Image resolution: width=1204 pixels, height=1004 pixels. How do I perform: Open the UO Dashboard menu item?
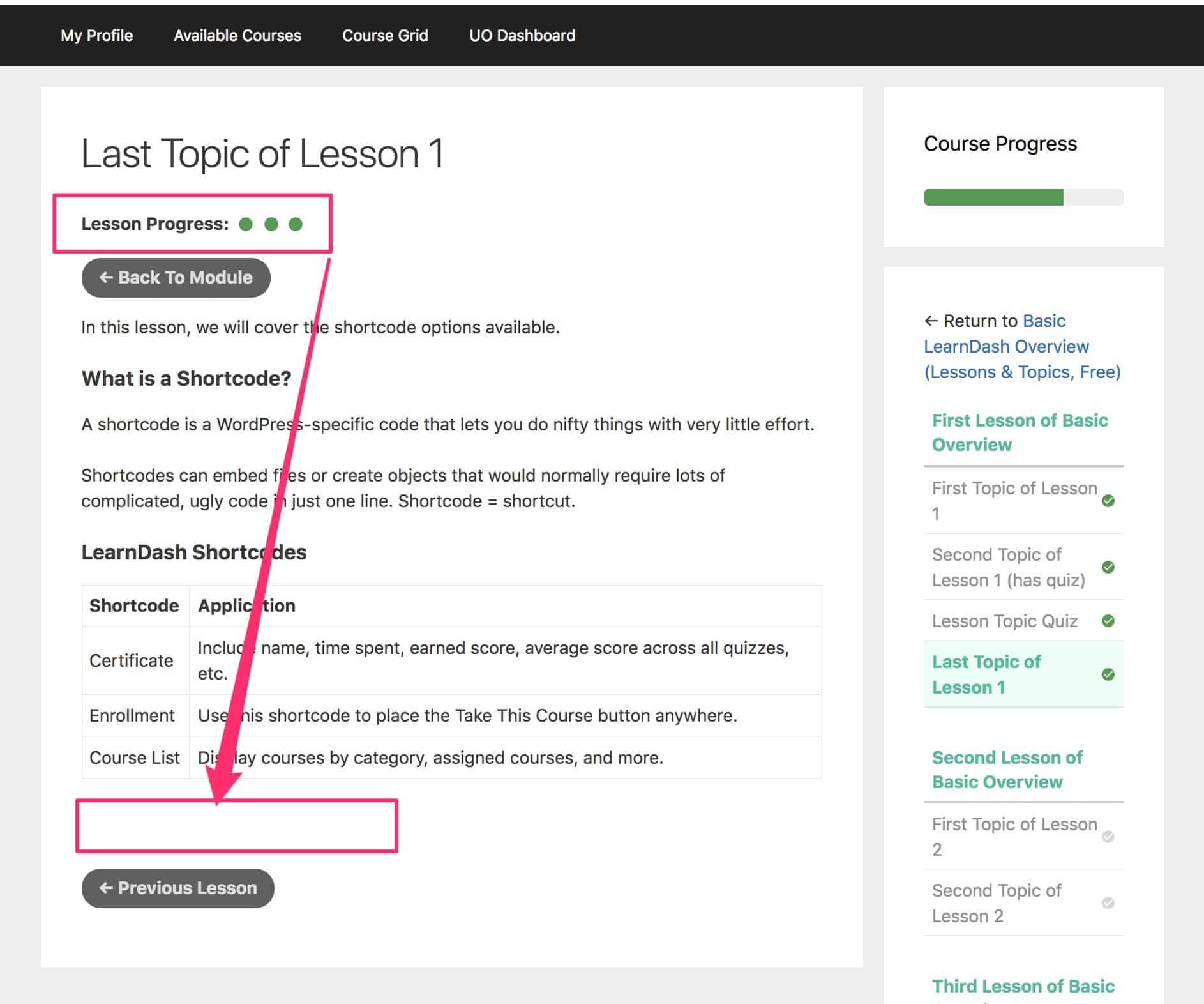(522, 36)
